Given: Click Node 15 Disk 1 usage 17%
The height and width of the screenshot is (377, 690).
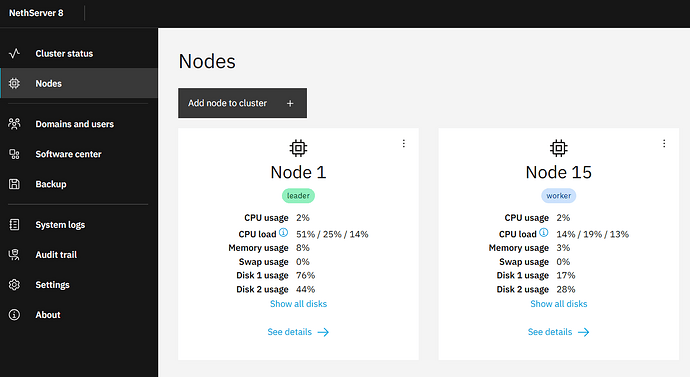Looking at the screenshot, I should (x=566, y=275).
